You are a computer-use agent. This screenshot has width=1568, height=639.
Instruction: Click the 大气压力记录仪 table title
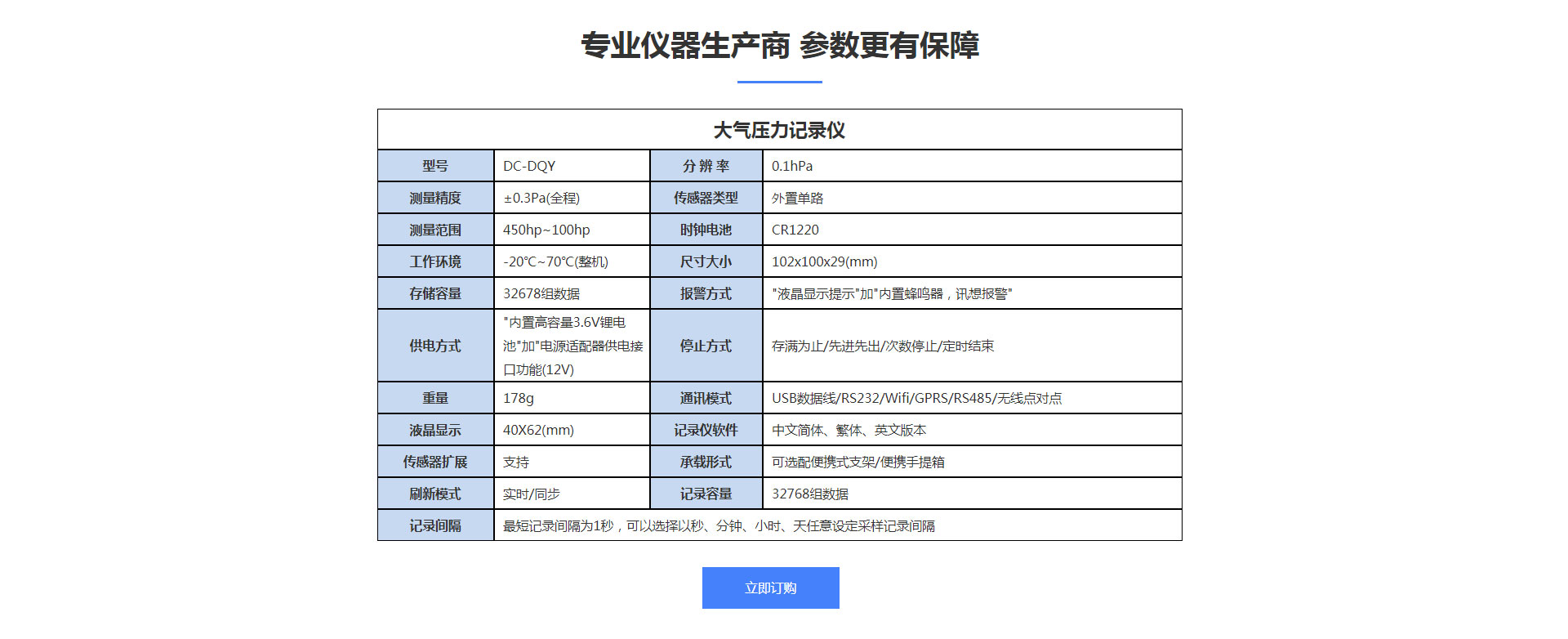779,130
